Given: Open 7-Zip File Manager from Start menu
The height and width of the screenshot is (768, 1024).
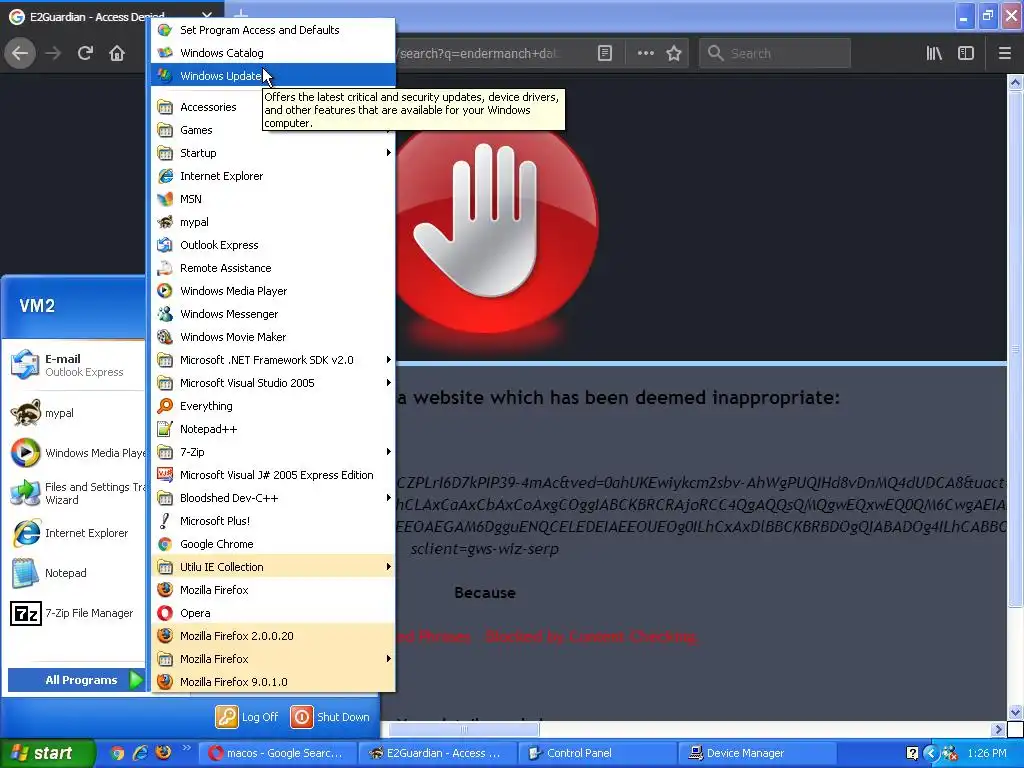Looking at the screenshot, I should click(x=76, y=613).
